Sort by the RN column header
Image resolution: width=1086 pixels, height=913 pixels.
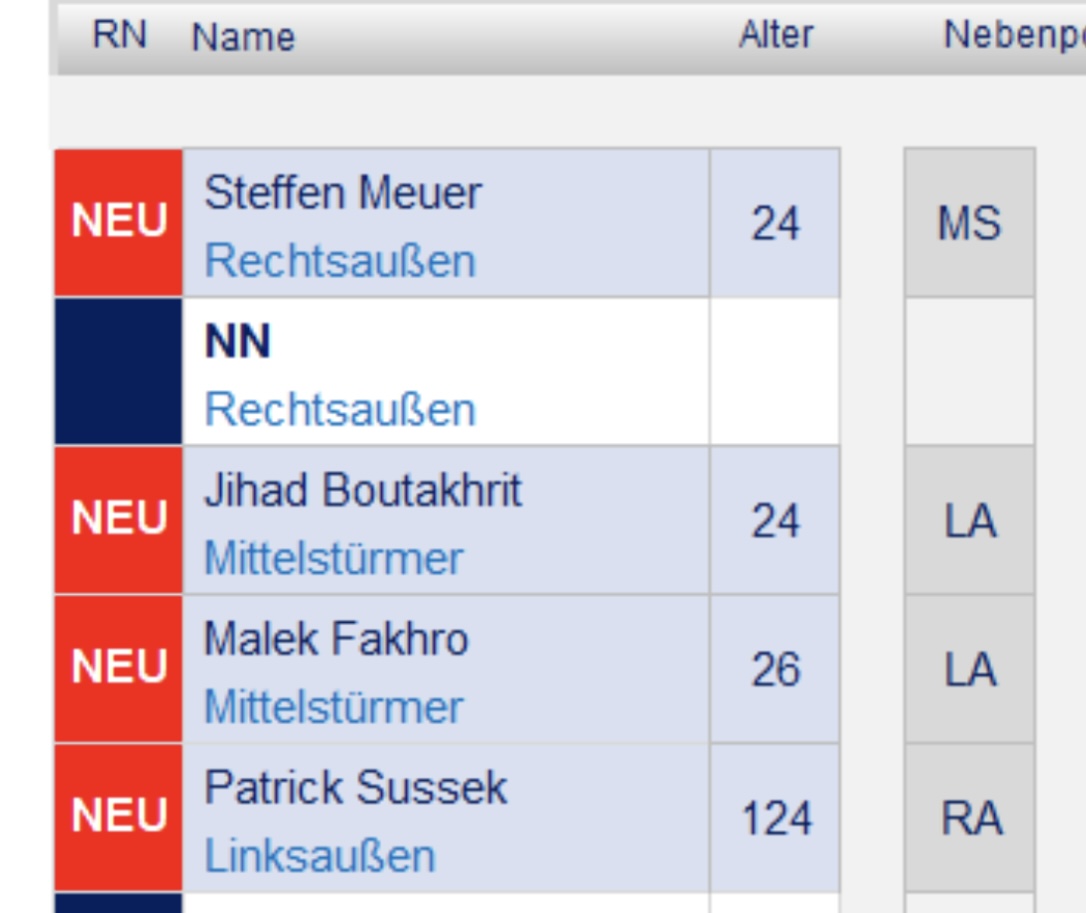tap(119, 37)
